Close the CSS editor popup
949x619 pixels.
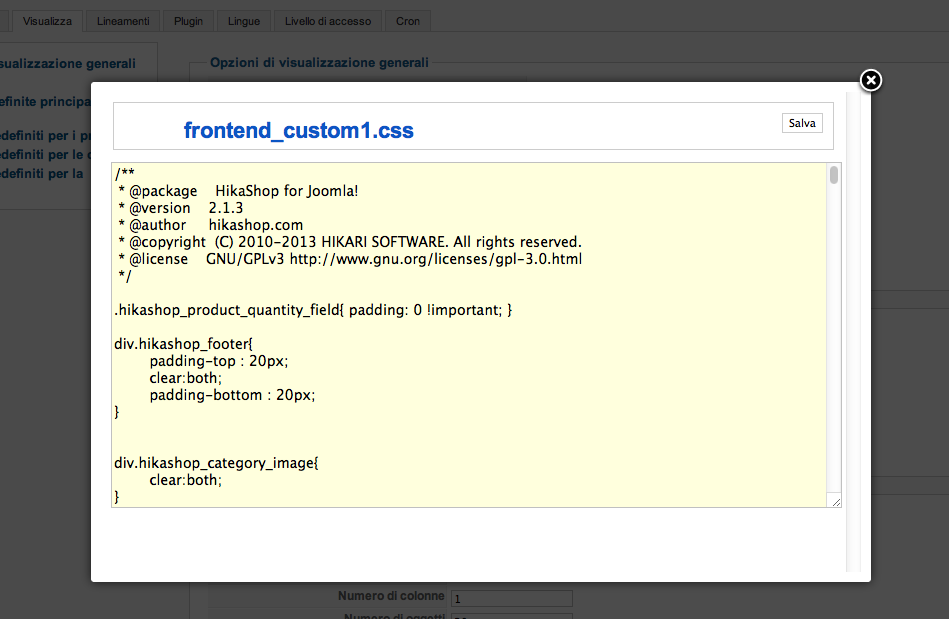871,80
